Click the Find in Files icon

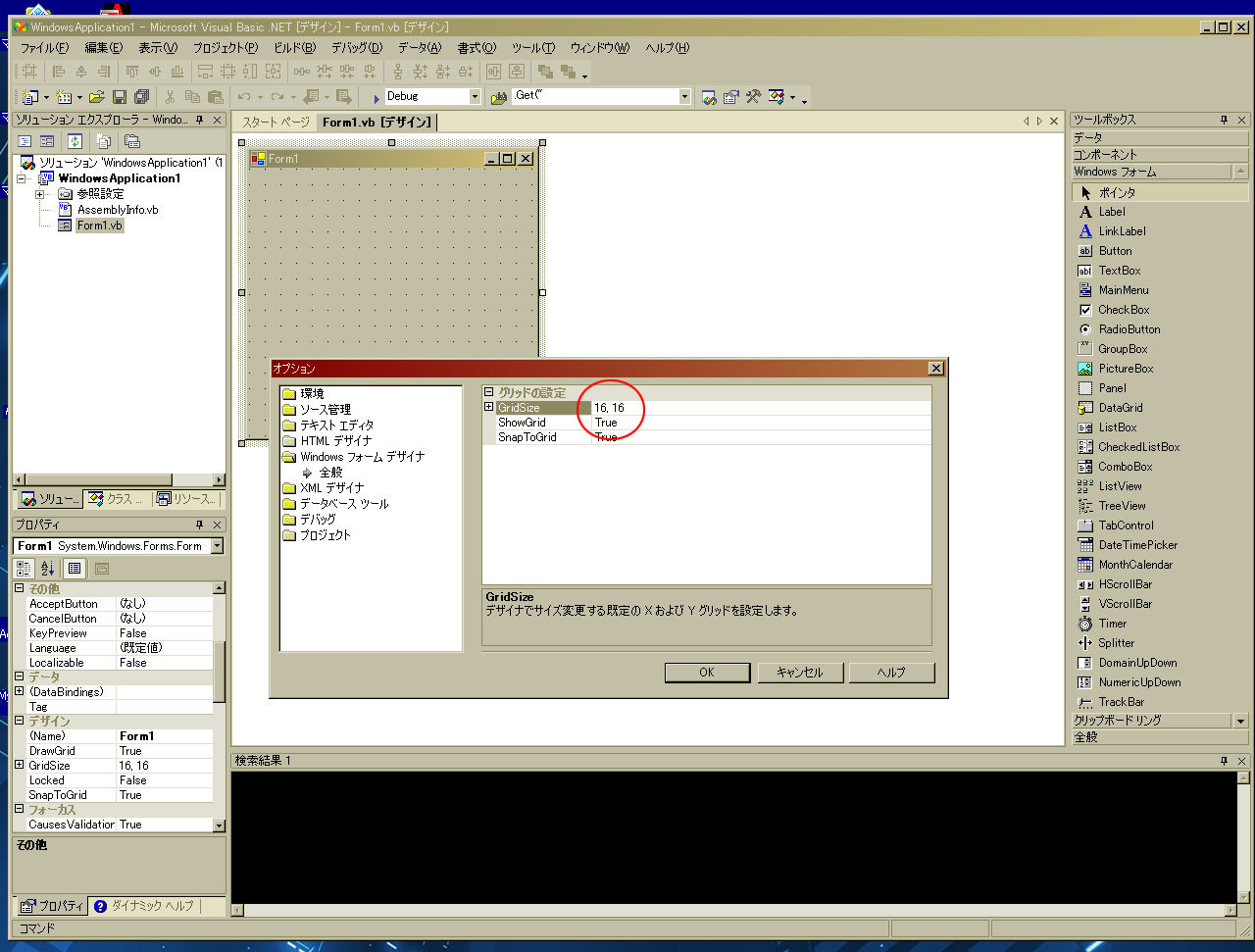tap(498, 97)
